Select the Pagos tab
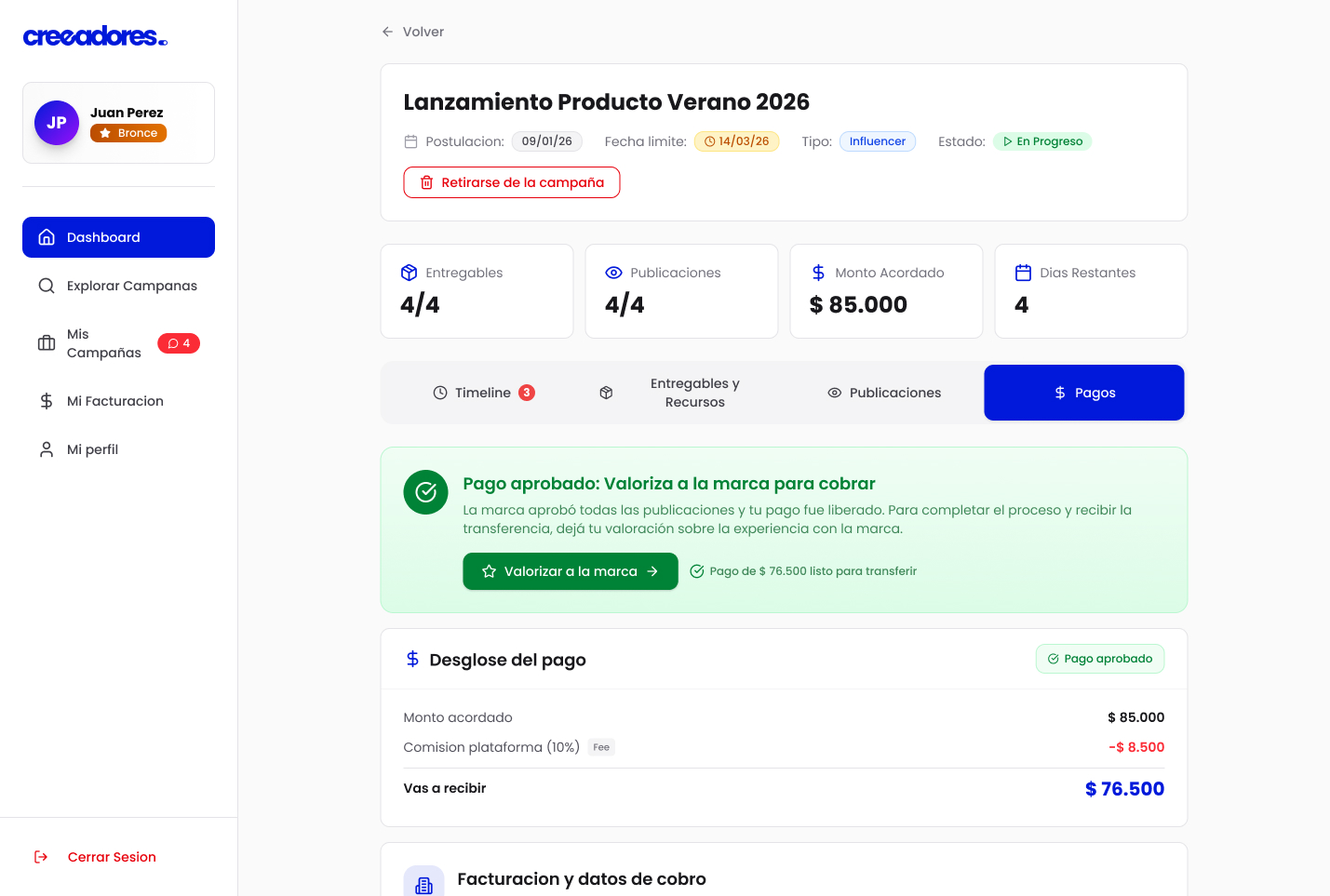Viewport: 1330px width, 896px height. (1083, 393)
